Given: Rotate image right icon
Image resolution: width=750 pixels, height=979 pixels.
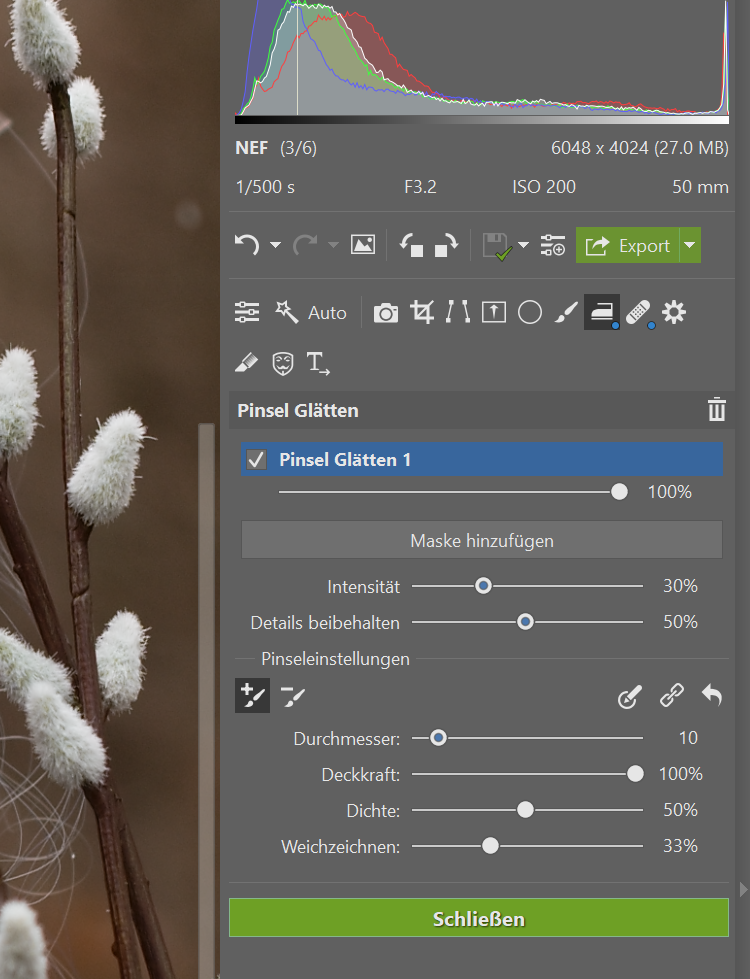Looking at the screenshot, I should (x=446, y=245).
